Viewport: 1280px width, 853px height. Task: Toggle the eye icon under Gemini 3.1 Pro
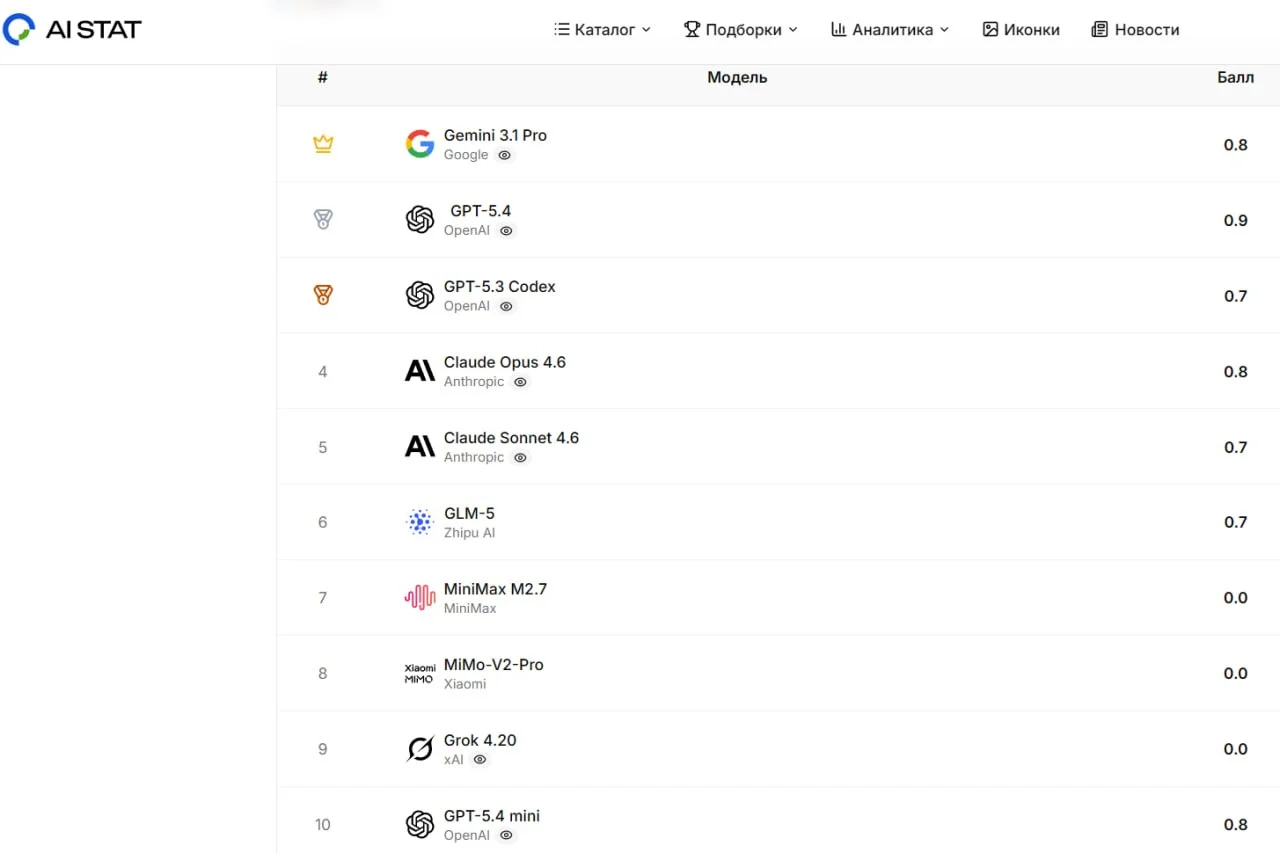pyautogui.click(x=505, y=155)
